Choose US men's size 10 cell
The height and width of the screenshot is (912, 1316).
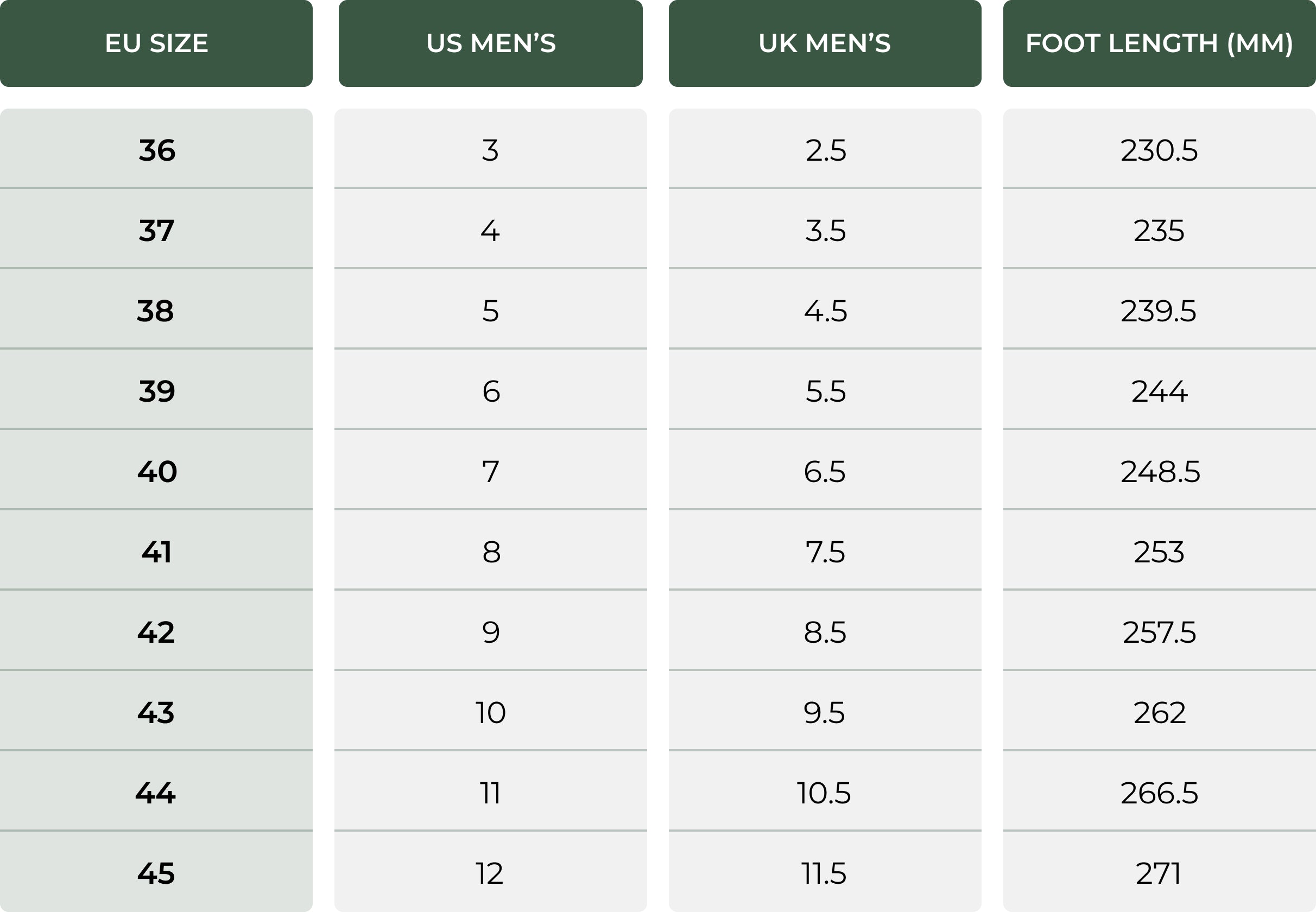[x=490, y=710]
